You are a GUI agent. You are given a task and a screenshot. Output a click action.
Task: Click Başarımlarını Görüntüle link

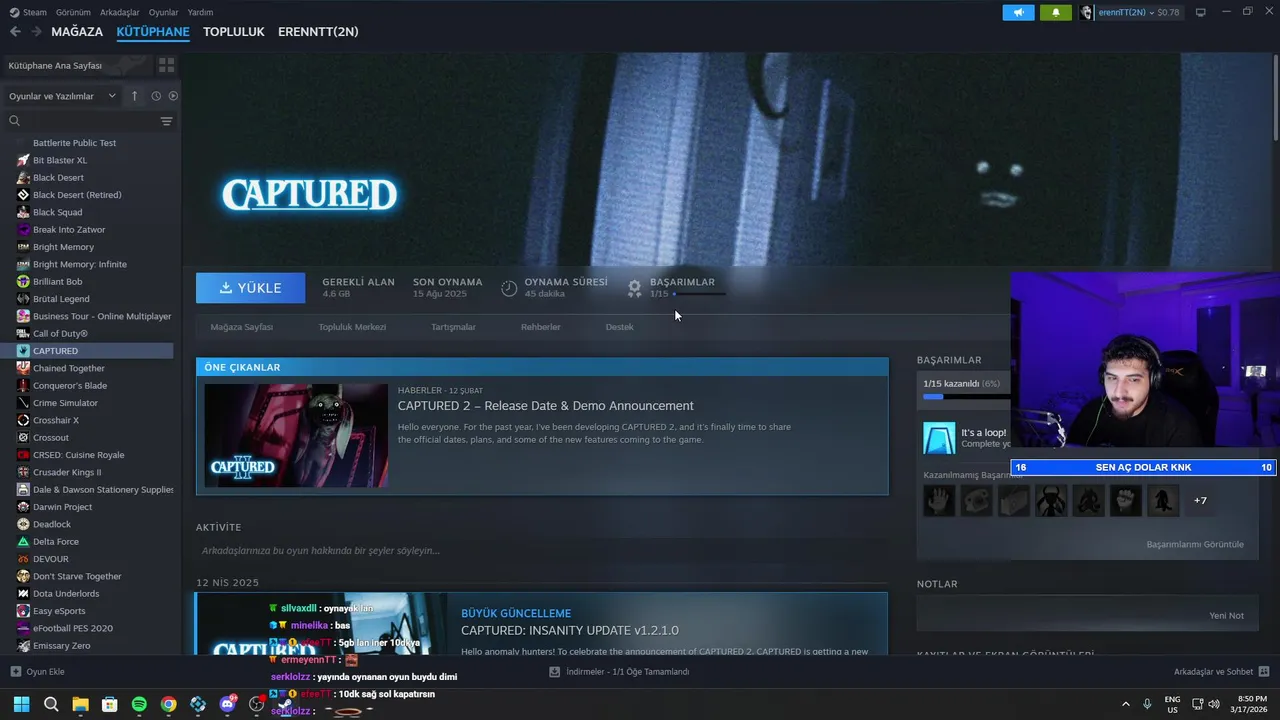pyautogui.click(x=1195, y=544)
